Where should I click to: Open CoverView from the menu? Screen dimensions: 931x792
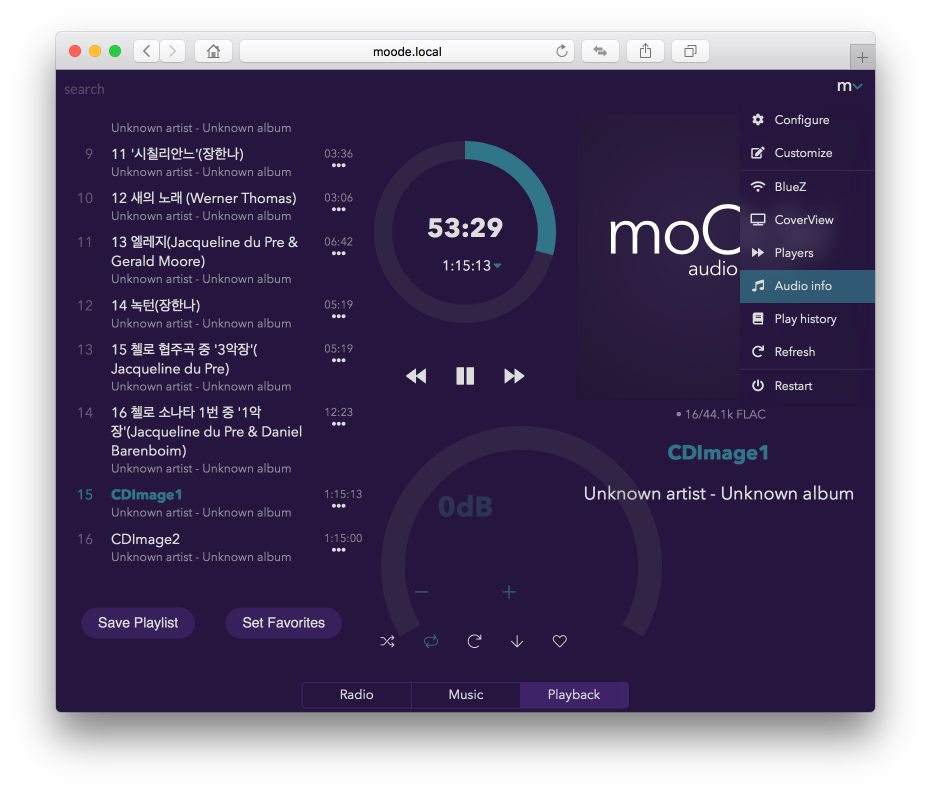[x=808, y=220]
